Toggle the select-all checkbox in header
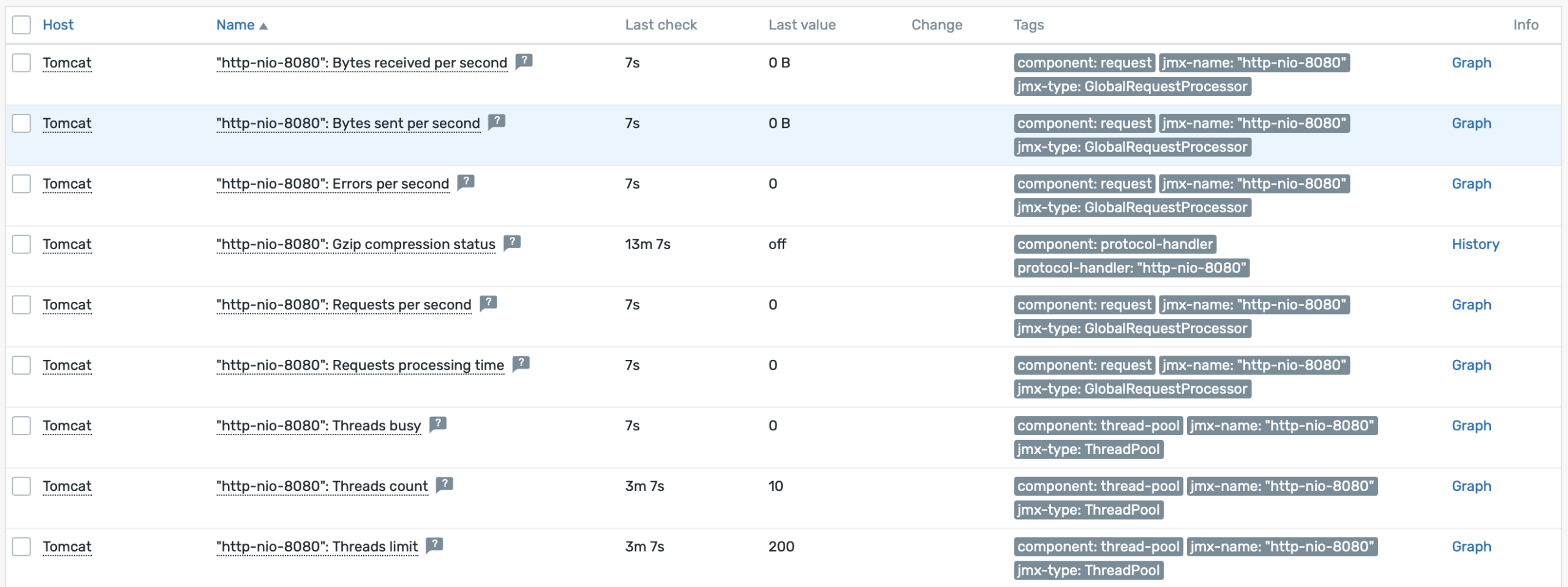 point(21,25)
